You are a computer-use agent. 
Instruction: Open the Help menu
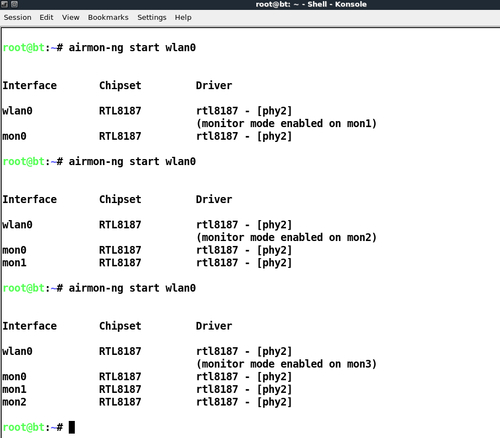(x=183, y=17)
